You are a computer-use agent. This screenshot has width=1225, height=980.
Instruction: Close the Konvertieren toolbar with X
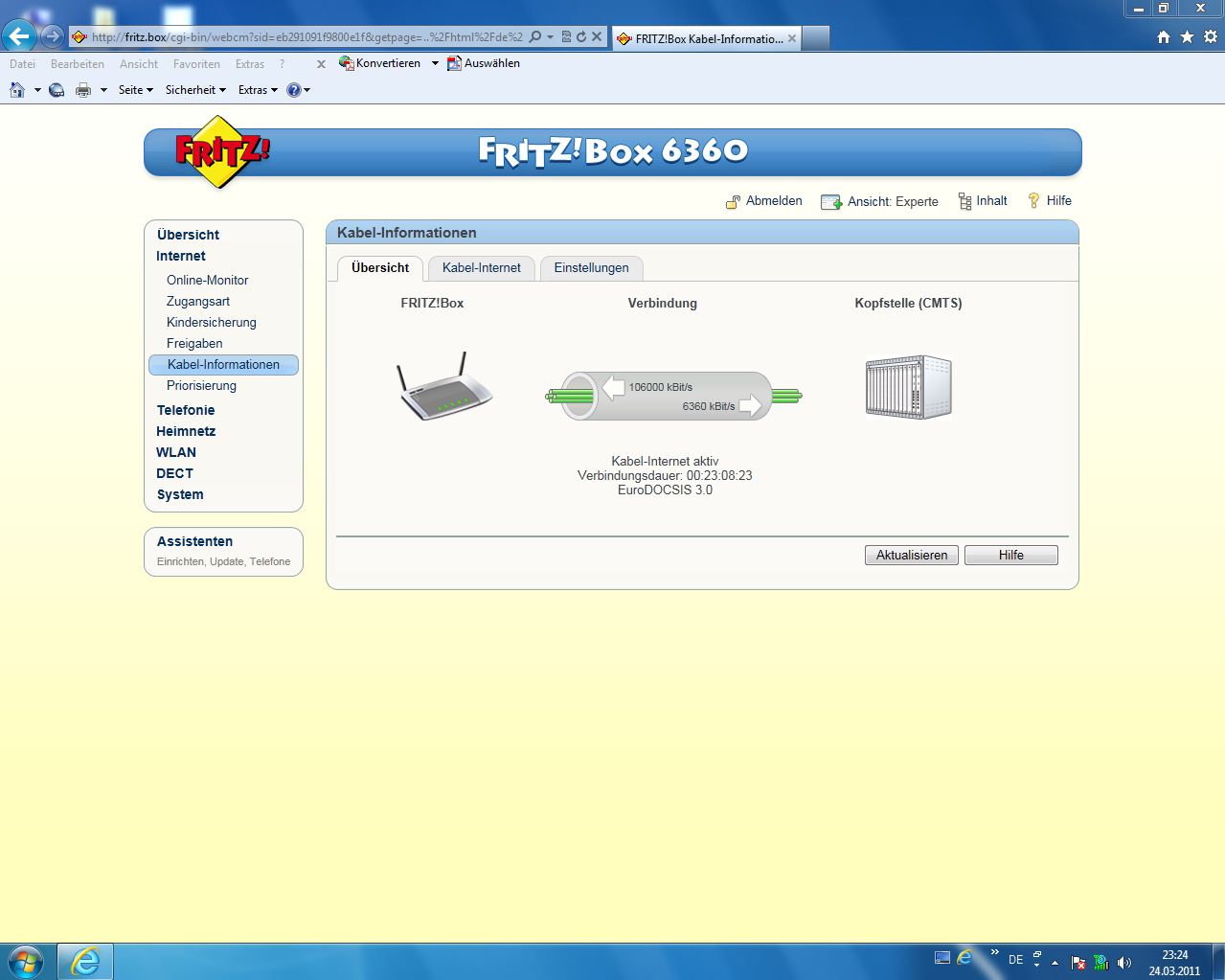tap(321, 64)
